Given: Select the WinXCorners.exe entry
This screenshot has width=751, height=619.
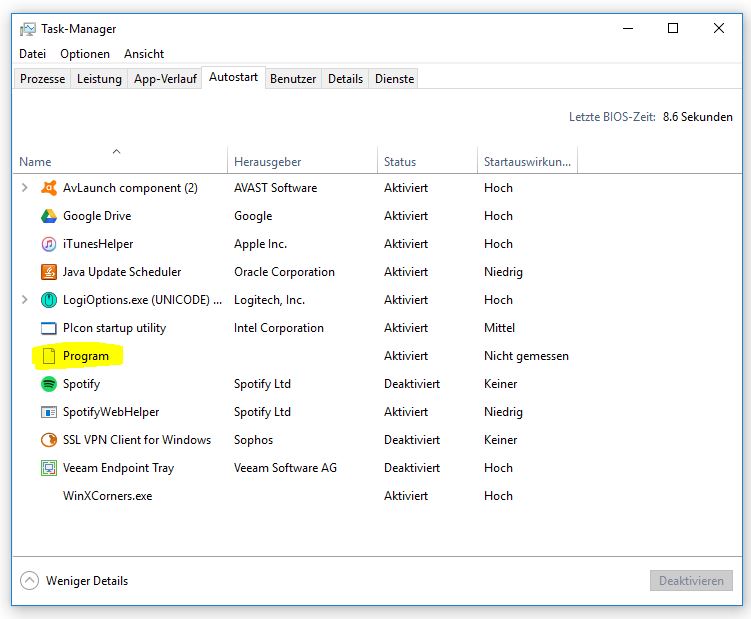Looking at the screenshot, I should (108, 496).
